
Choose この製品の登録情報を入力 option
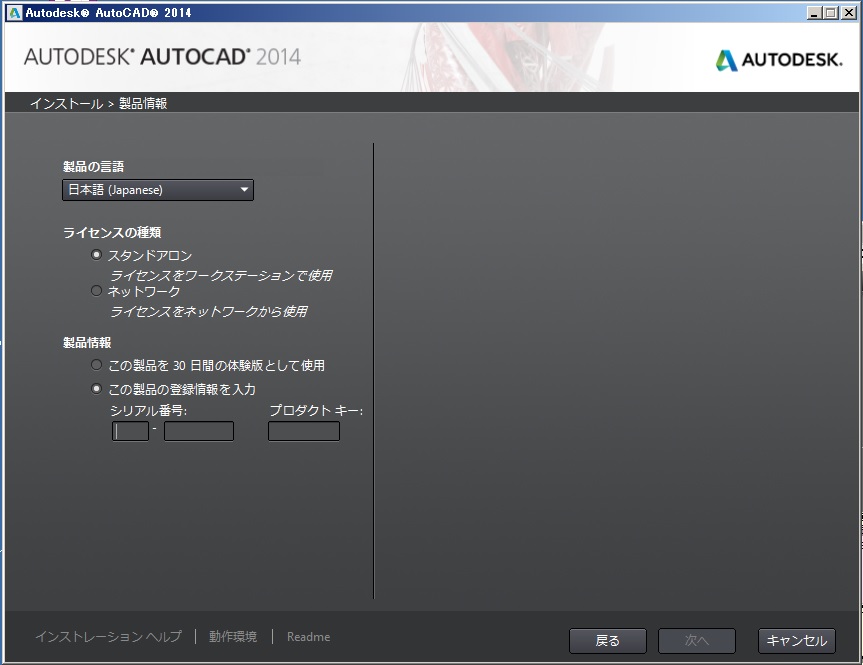point(96,389)
